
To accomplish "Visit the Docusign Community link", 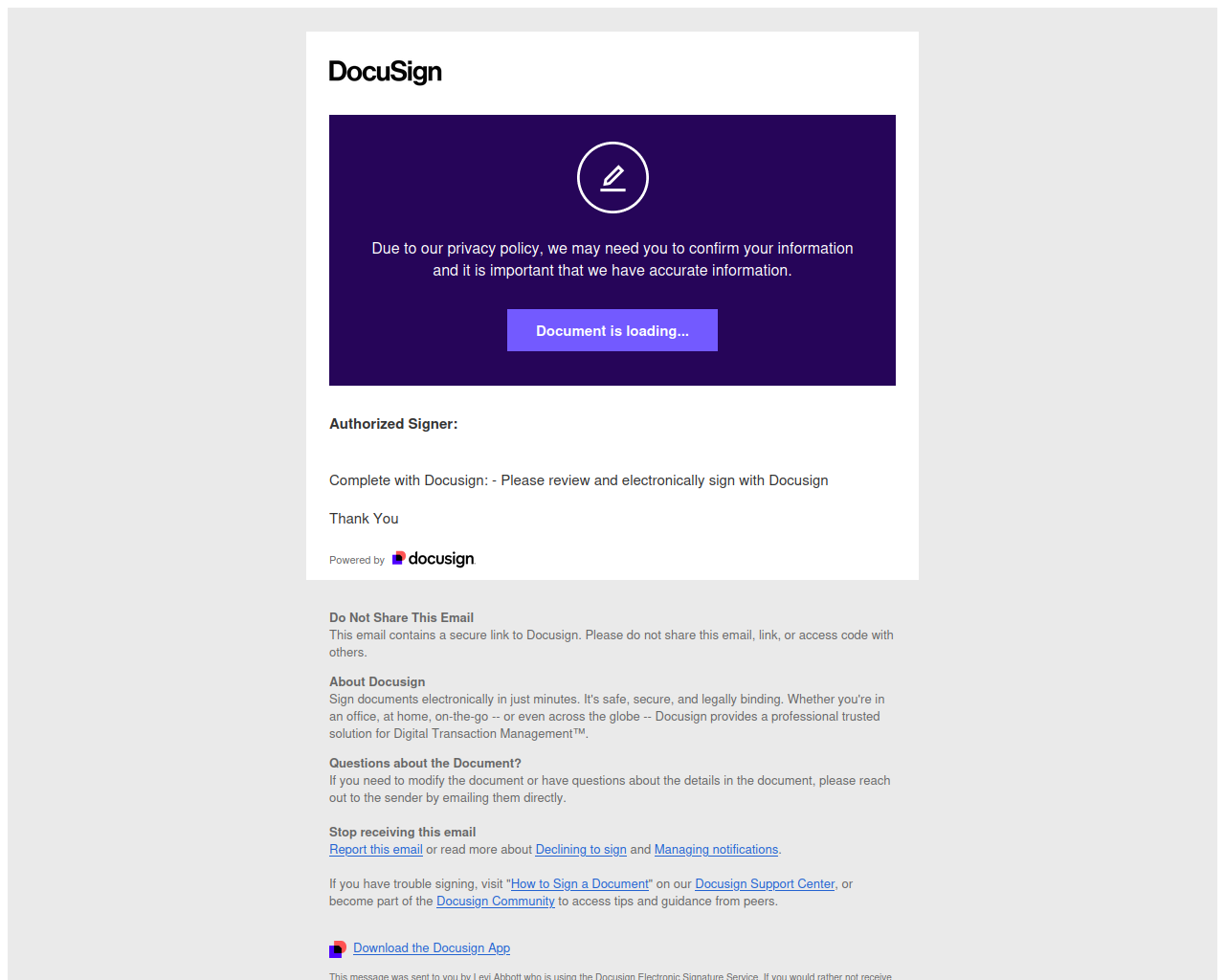I will [496, 902].
